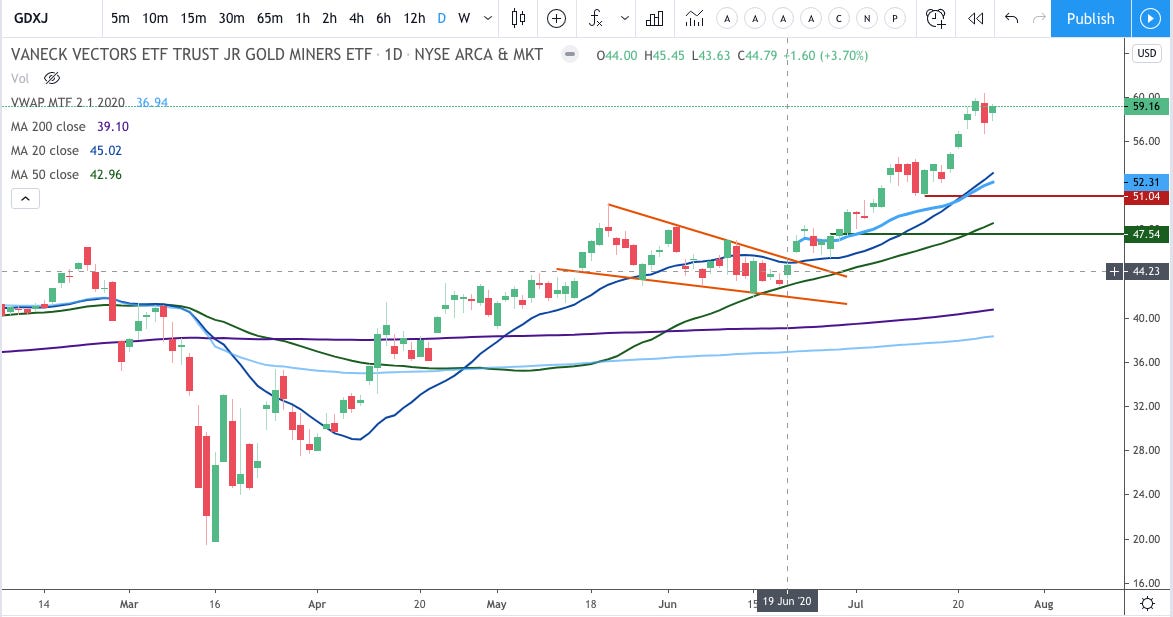Click the plus icon beside 44.23 price

[x=1115, y=271]
